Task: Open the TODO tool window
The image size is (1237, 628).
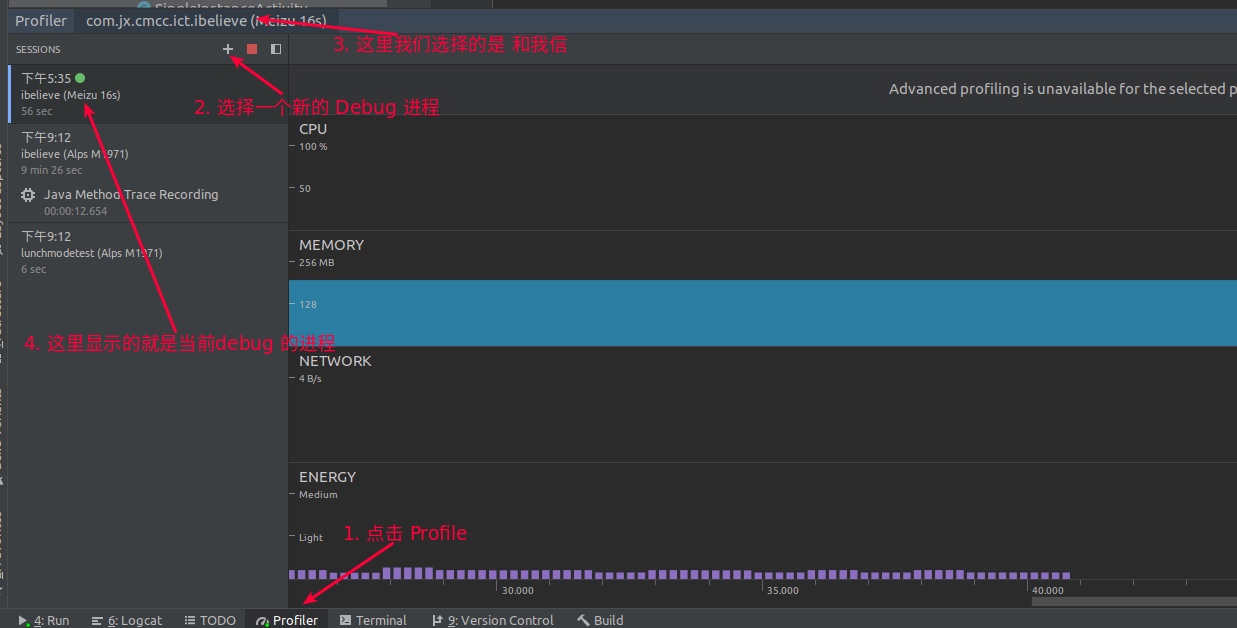Action: (210, 620)
